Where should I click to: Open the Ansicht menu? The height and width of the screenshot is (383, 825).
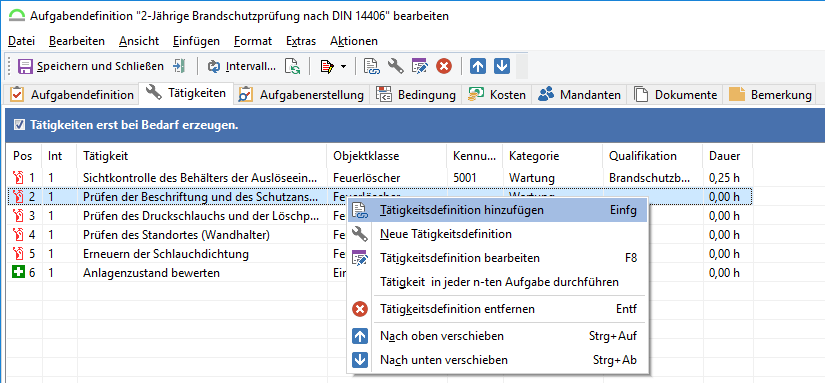139,41
